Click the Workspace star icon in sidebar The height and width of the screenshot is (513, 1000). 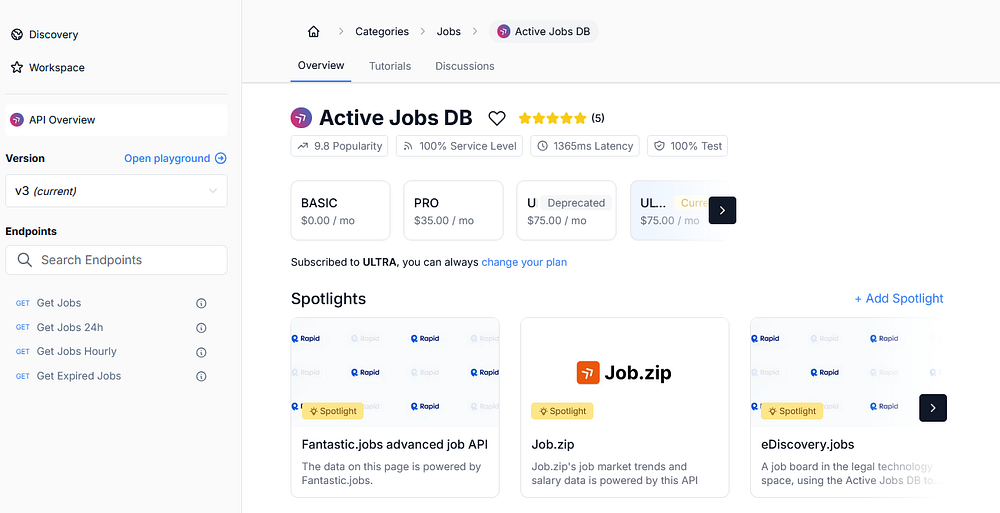[17, 68]
